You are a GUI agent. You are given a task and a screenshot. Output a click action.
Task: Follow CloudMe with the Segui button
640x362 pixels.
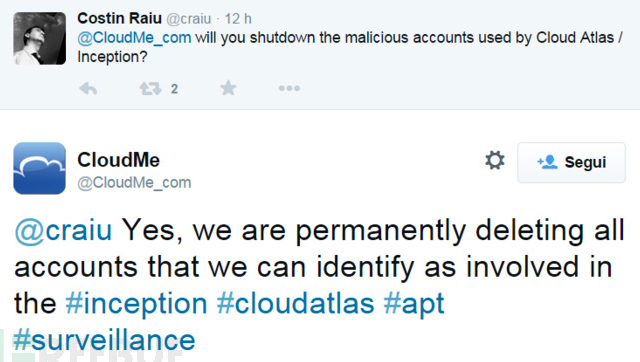point(571,162)
